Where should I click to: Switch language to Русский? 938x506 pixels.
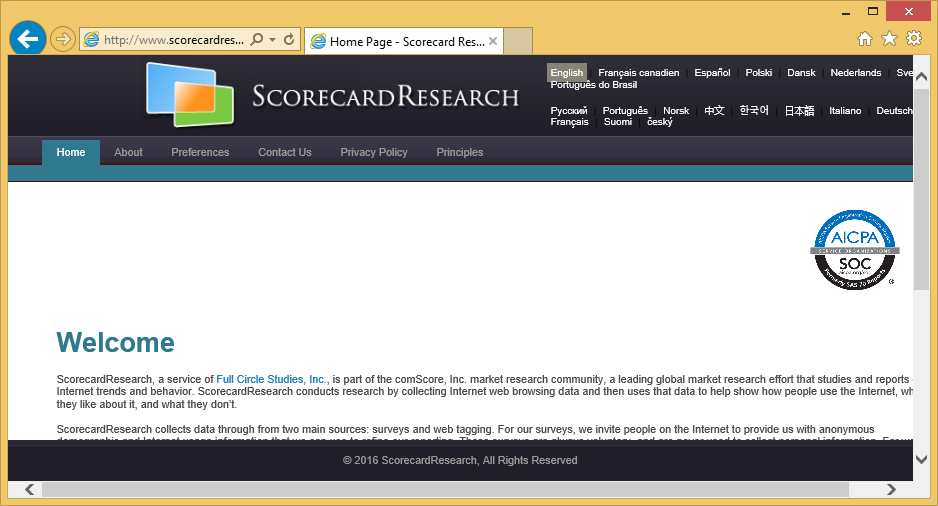(x=569, y=111)
